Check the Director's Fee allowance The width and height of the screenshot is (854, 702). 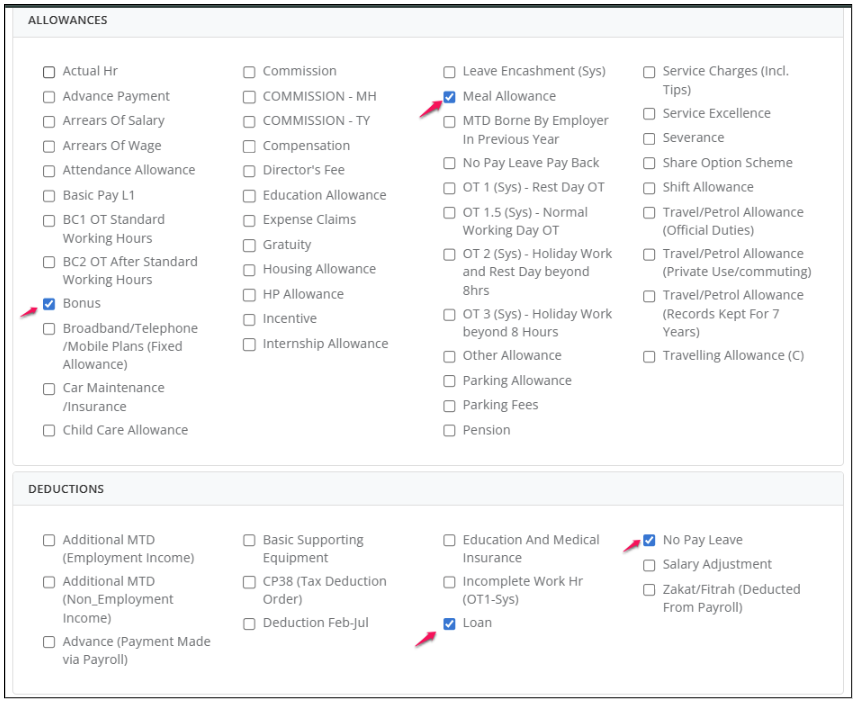point(249,171)
